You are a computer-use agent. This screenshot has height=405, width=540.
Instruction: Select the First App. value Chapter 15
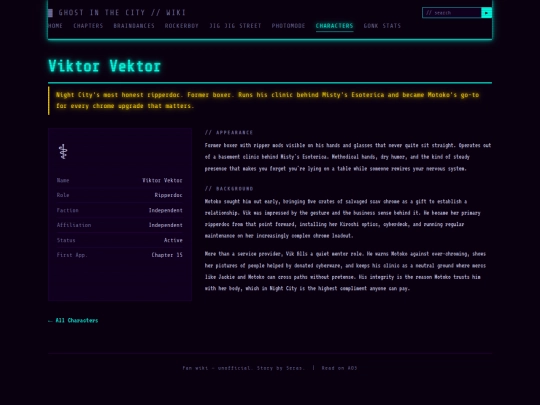tap(167, 255)
